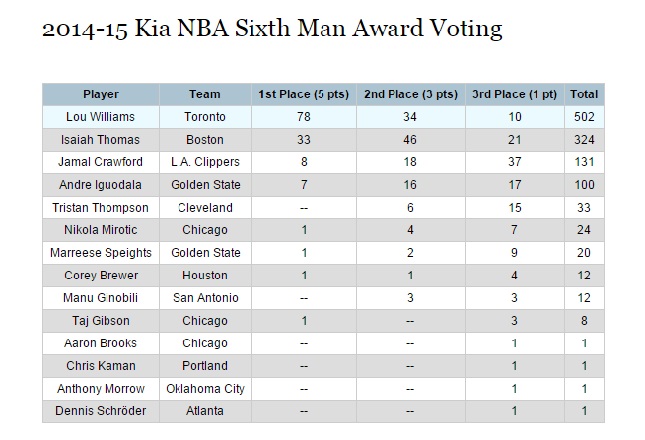Select Oklahoma City team cell
Image resolution: width=645 pixels, height=440 pixels.
(x=204, y=388)
